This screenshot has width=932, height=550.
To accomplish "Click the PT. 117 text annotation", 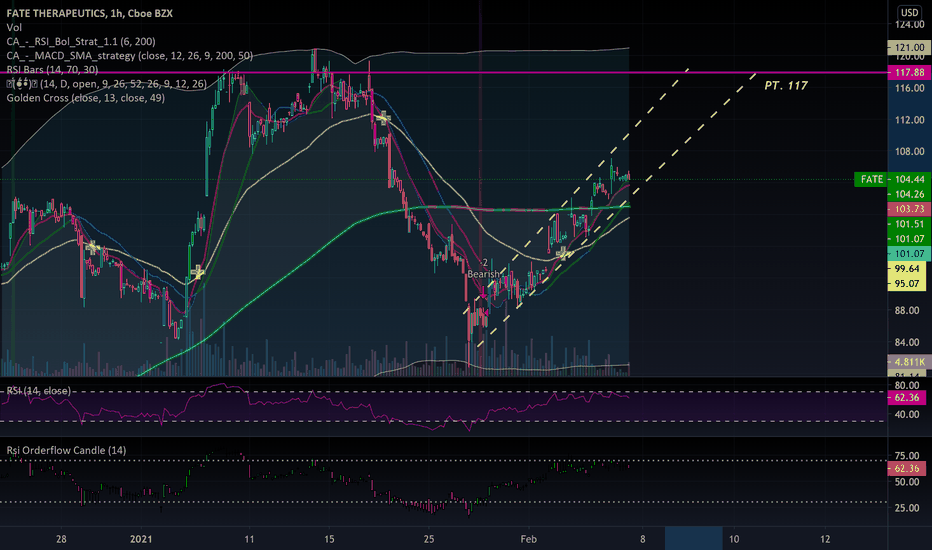I will (x=786, y=86).
